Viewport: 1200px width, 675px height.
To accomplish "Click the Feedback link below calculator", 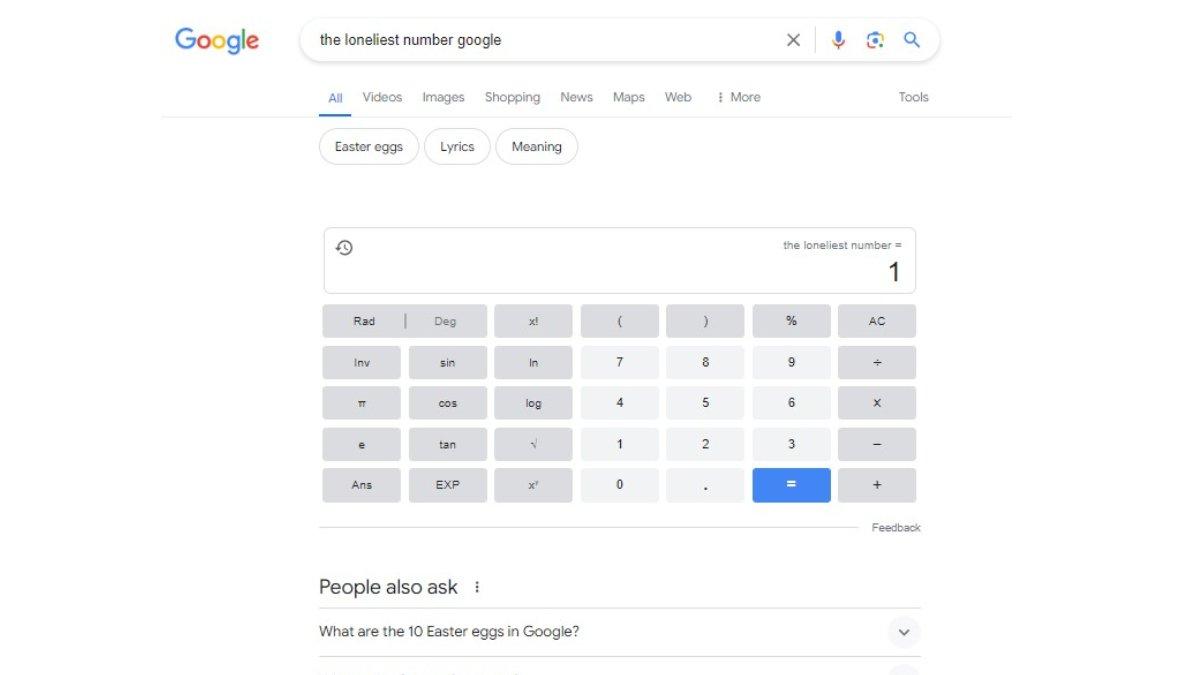I will click(895, 528).
